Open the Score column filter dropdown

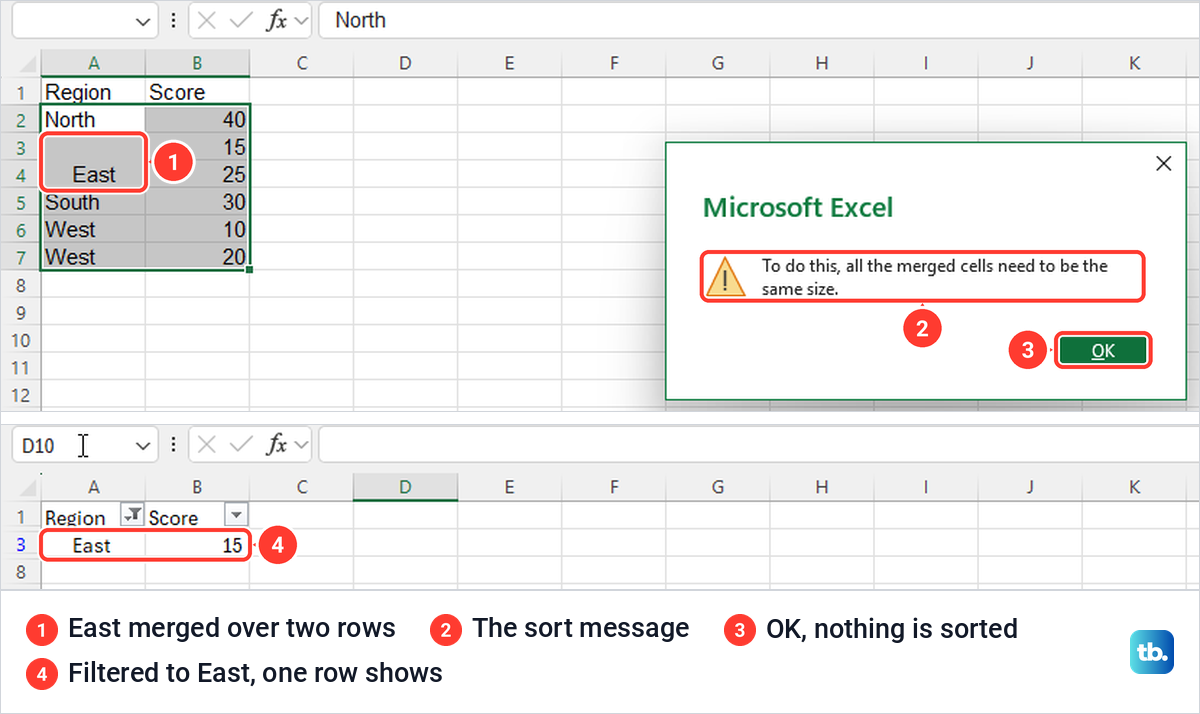236,515
